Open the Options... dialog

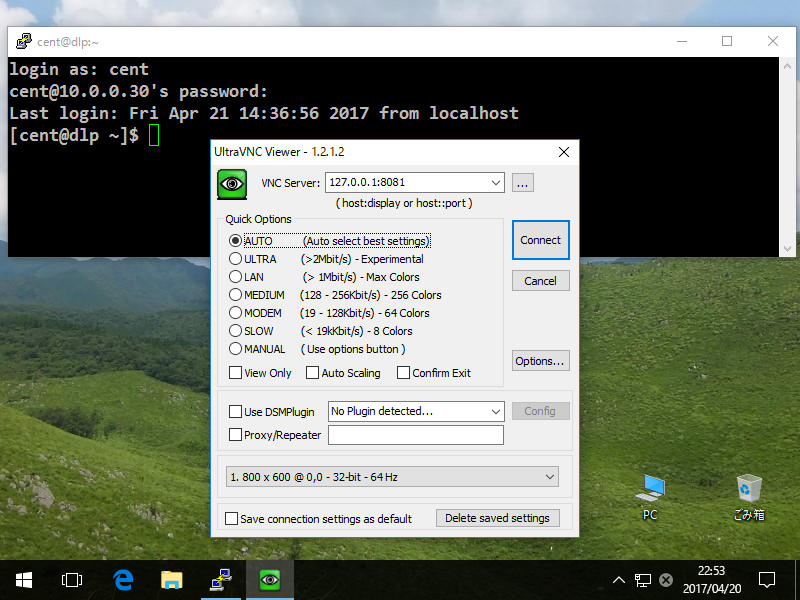tap(540, 361)
